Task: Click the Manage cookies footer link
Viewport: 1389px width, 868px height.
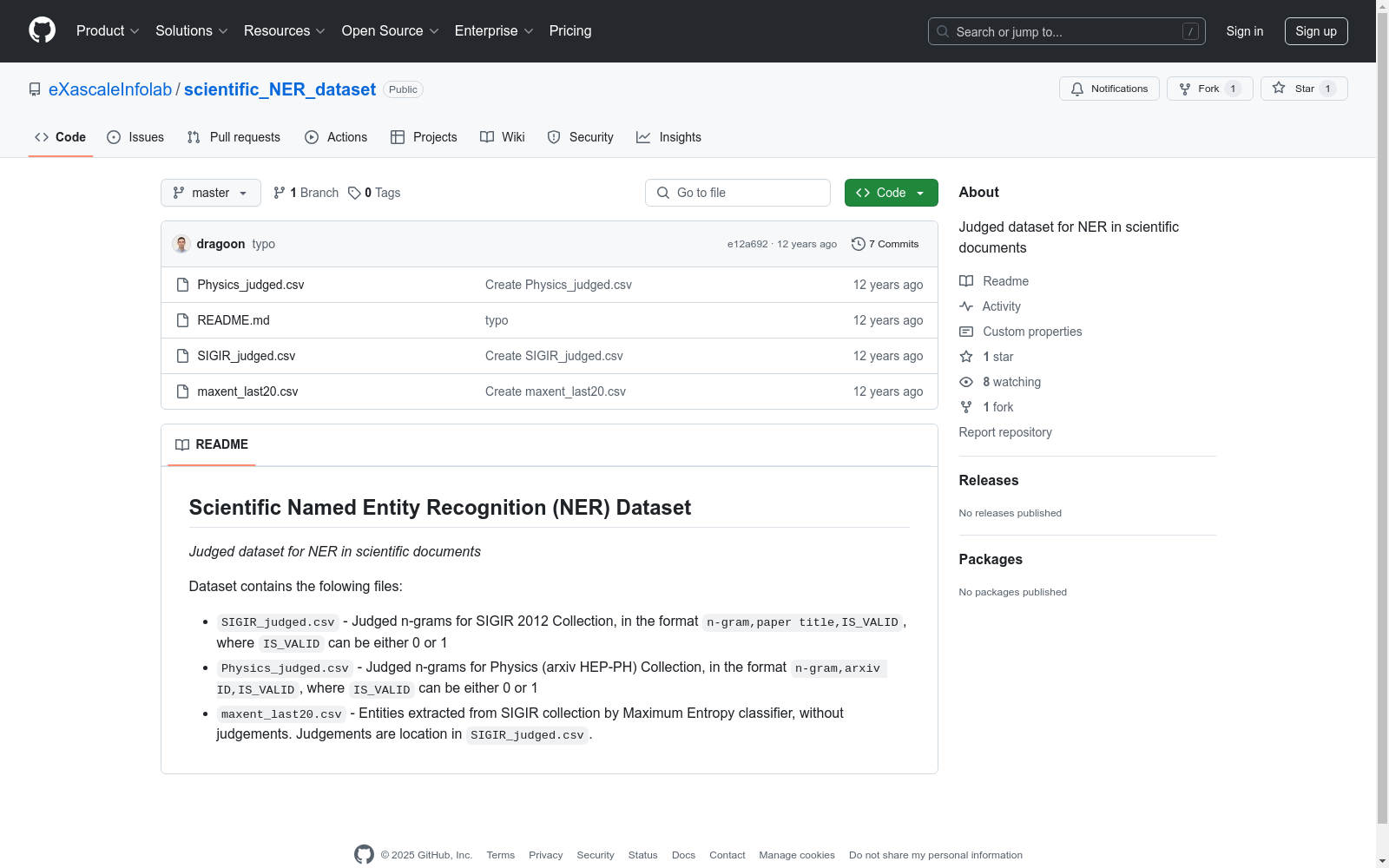Action: click(x=797, y=855)
